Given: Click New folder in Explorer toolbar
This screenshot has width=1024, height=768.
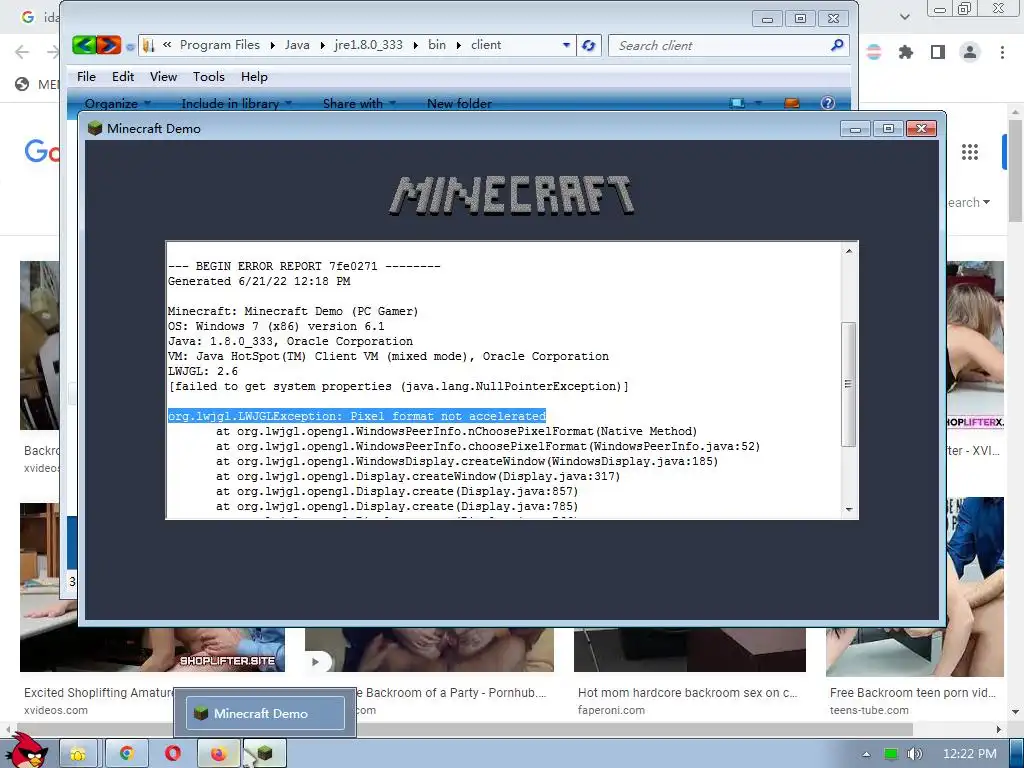Looking at the screenshot, I should [459, 103].
